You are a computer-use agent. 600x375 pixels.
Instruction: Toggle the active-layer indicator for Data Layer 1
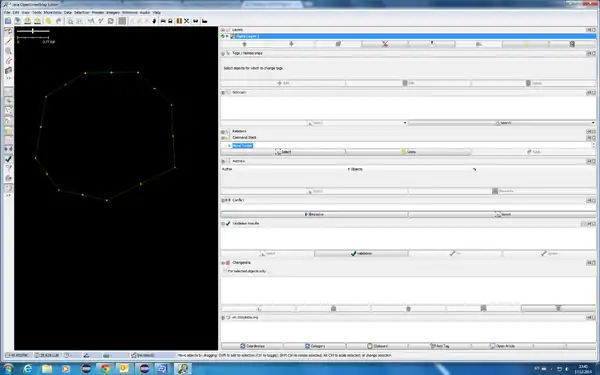pyautogui.click(x=223, y=36)
